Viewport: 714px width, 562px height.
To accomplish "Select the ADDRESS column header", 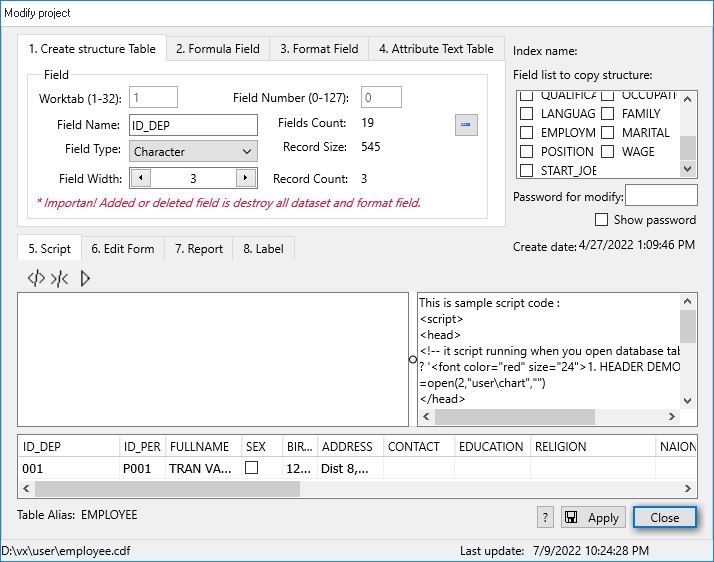I will pyautogui.click(x=351, y=446).
